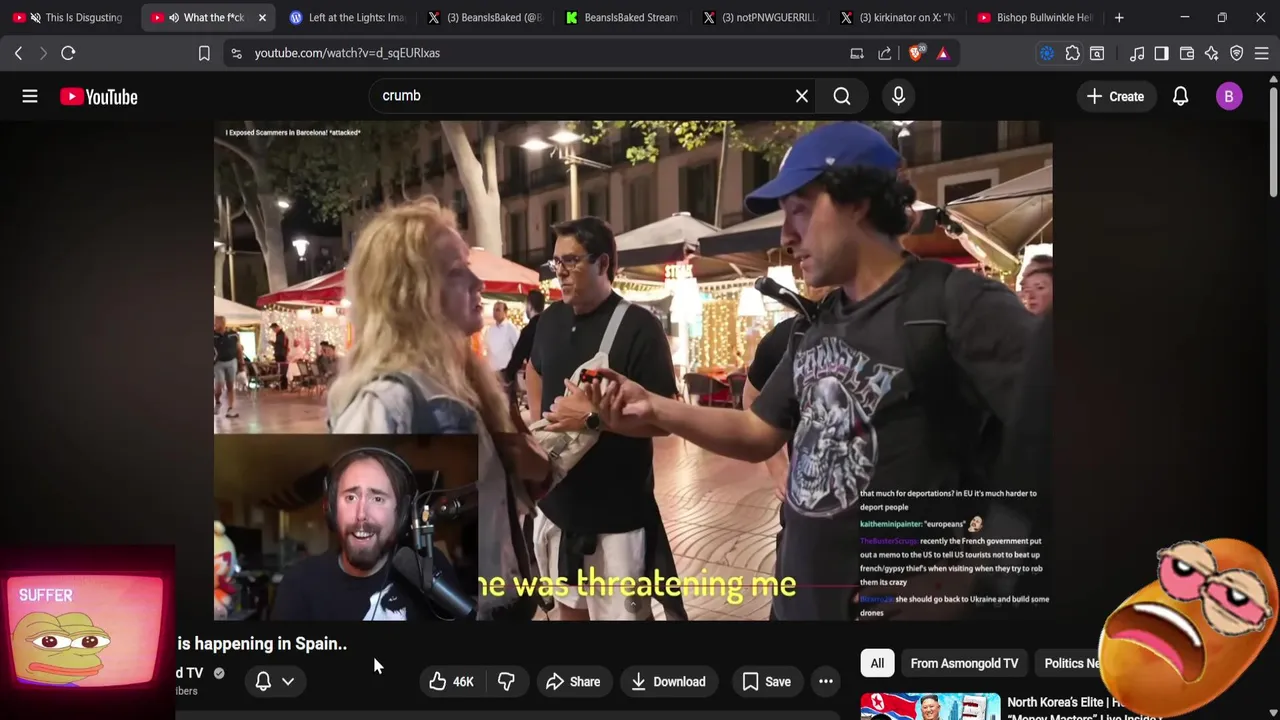This screenshot has width=1280, height=720.
Task: Start voice search with microphone
Action: (898, 96)
